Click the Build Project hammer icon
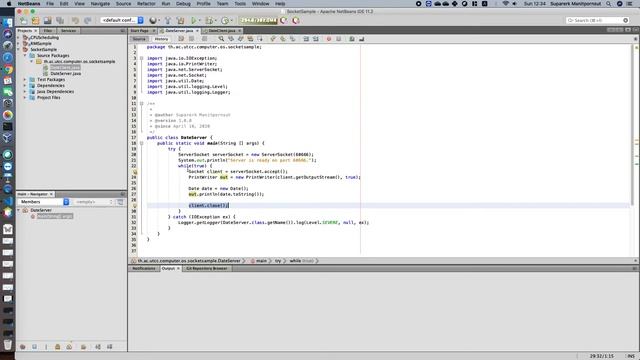This screenshot has width=640, height=360. [x=167, y=20]
